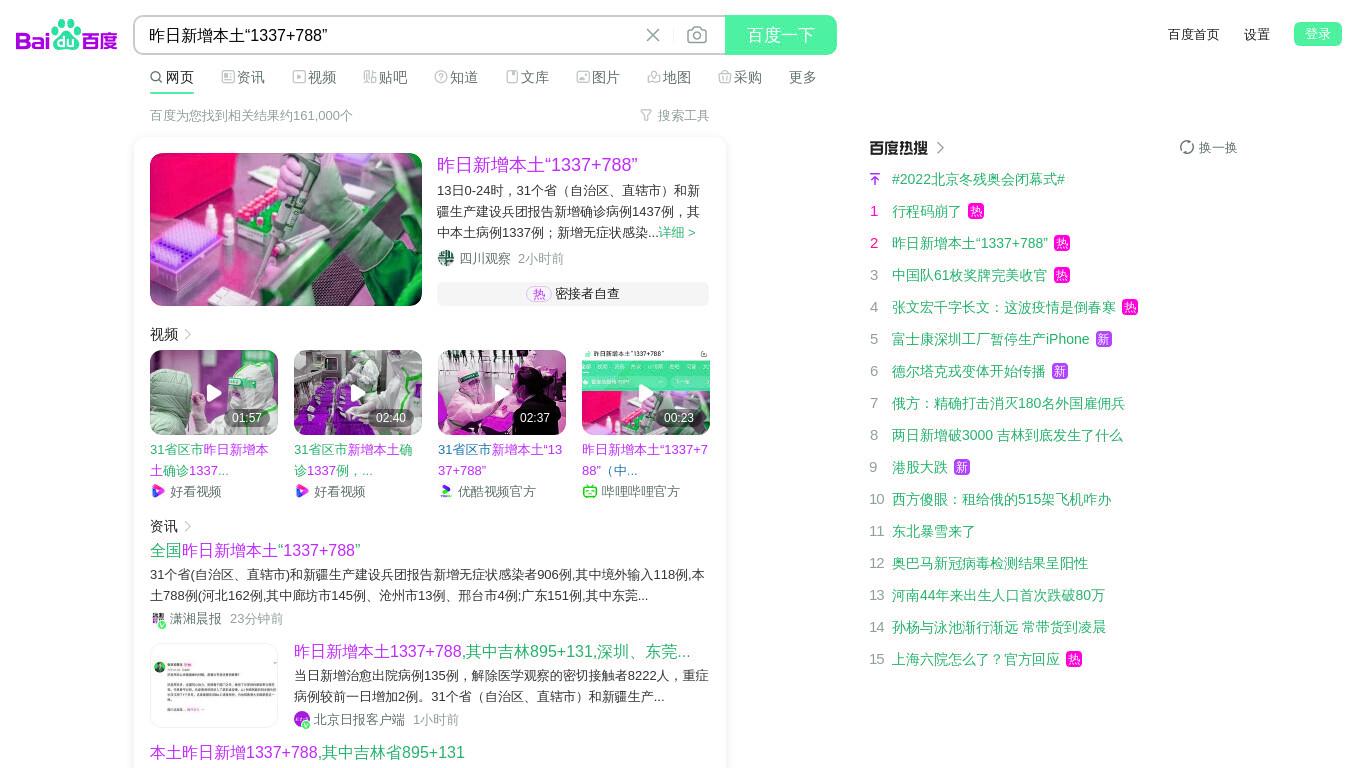The image size is (1366, 768).
Task: Open 两日新增破3000 吉林到底发生了什么
Action: tap(1007, 435)
